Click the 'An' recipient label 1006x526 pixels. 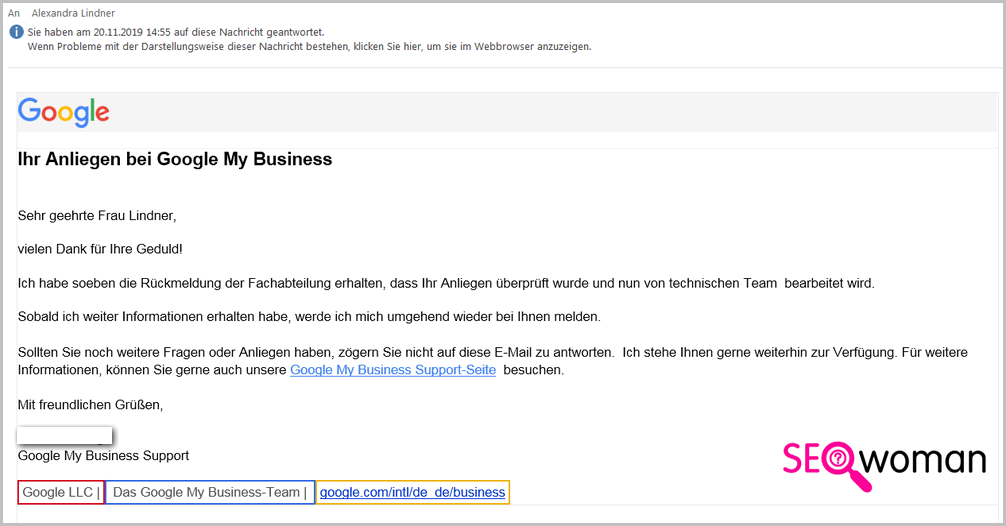coord(14,13)
